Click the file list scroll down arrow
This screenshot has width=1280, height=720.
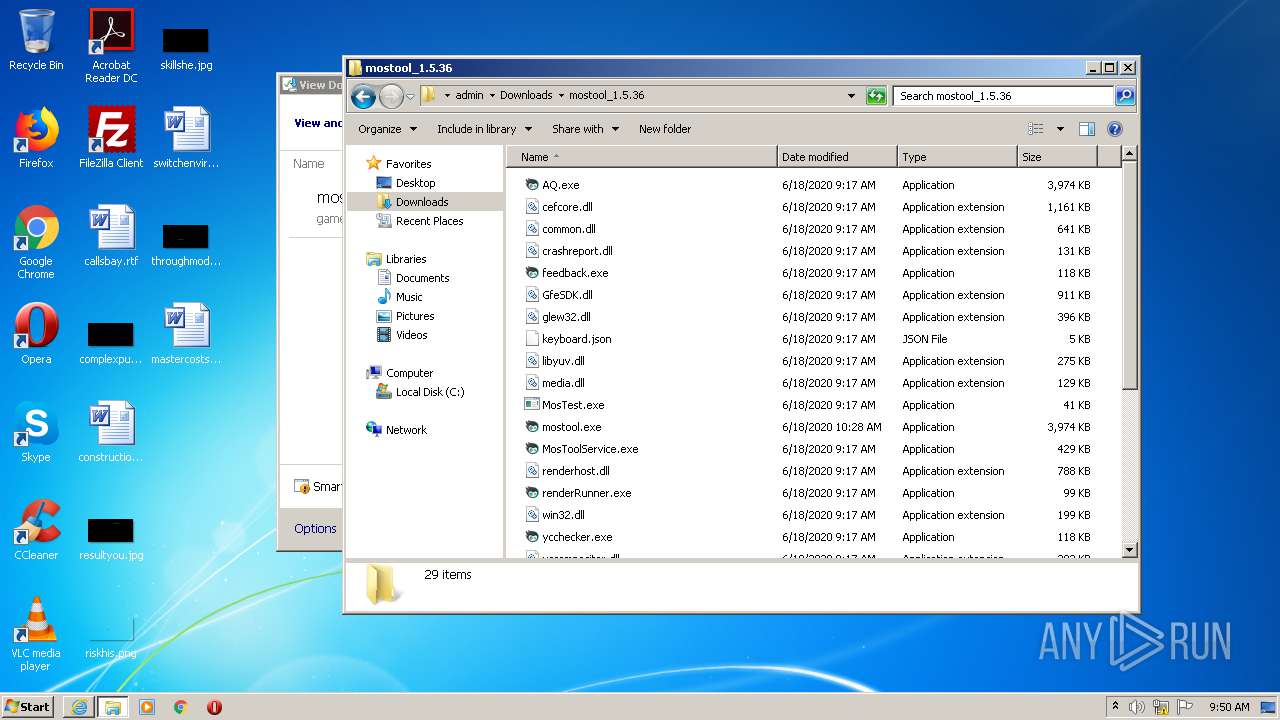pyautogui.click(x=1130, y=550)
